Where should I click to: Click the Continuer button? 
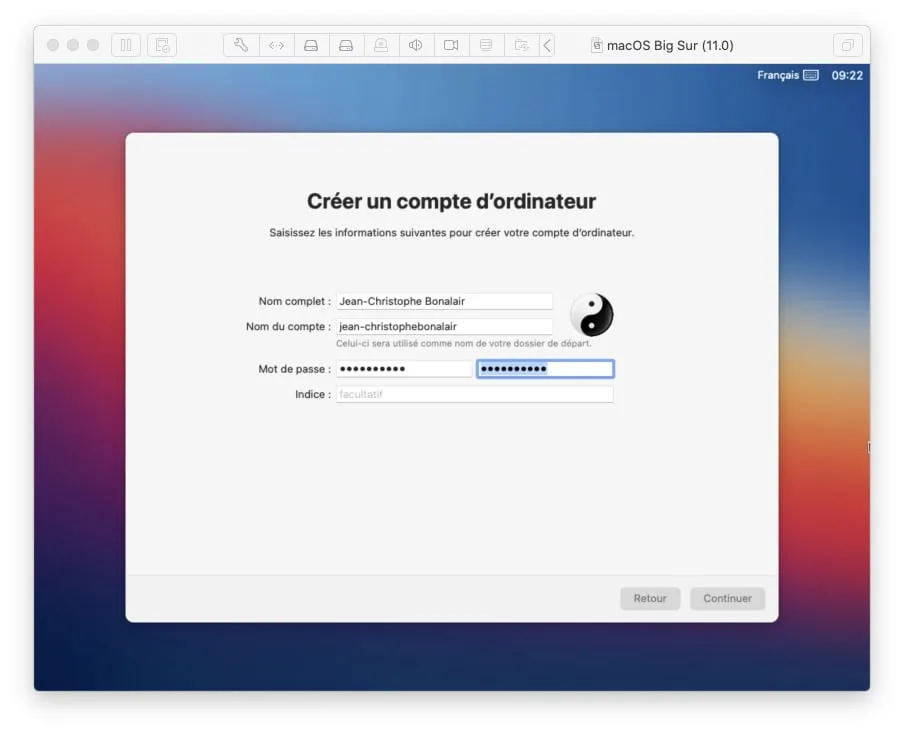[x=727, y=598]
